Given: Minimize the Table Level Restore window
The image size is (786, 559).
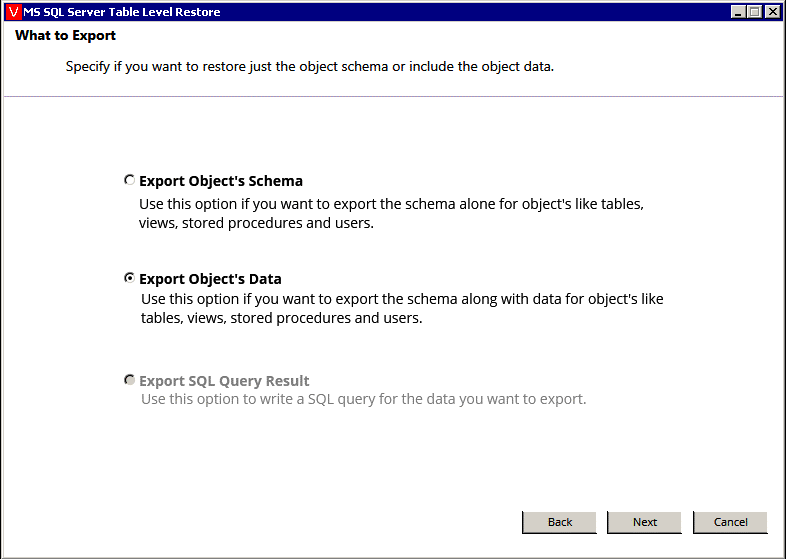Looking at the screenshot, I should point(737,12).
